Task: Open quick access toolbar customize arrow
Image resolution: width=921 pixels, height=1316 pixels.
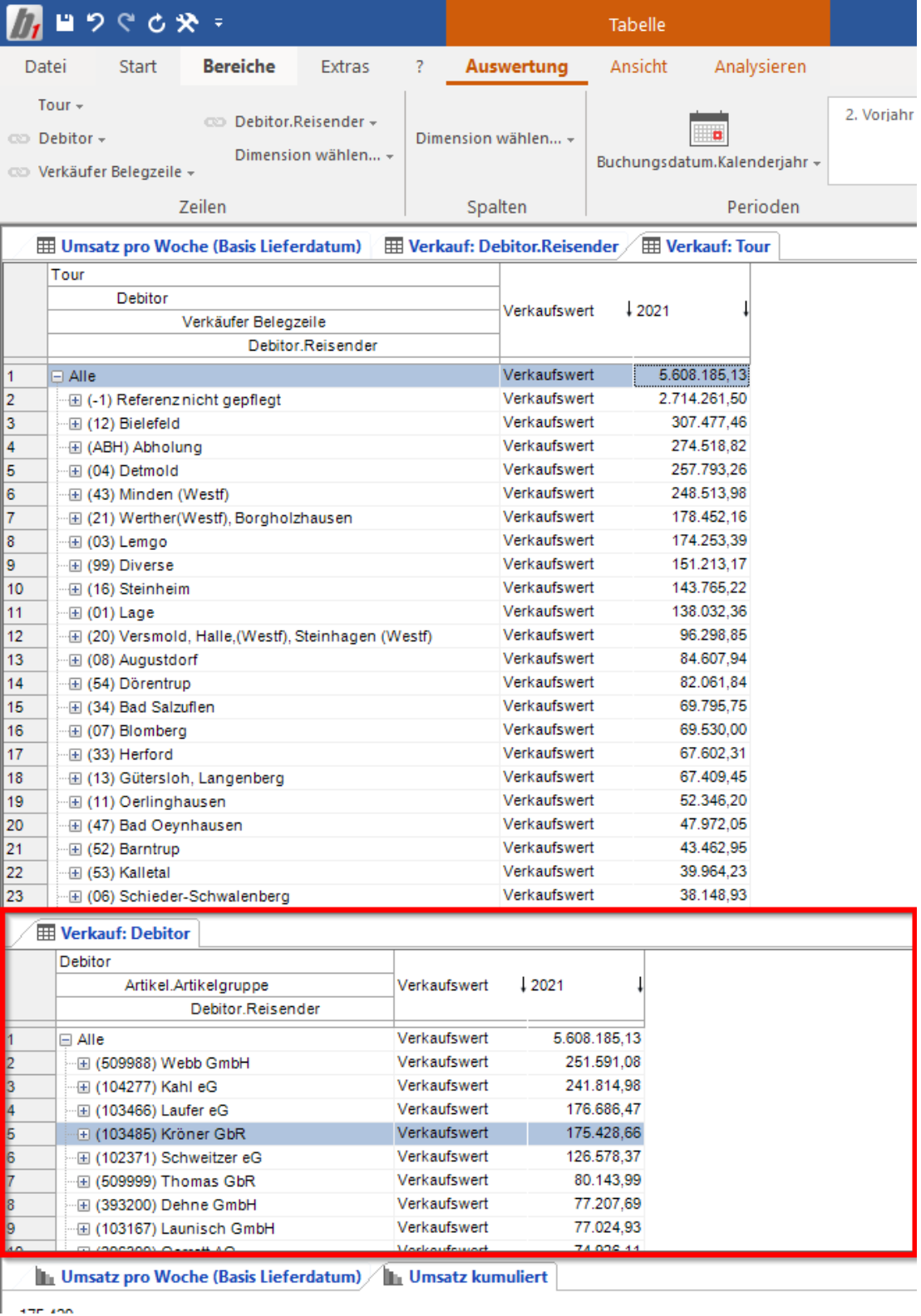Action: click(x=219, y=23)
